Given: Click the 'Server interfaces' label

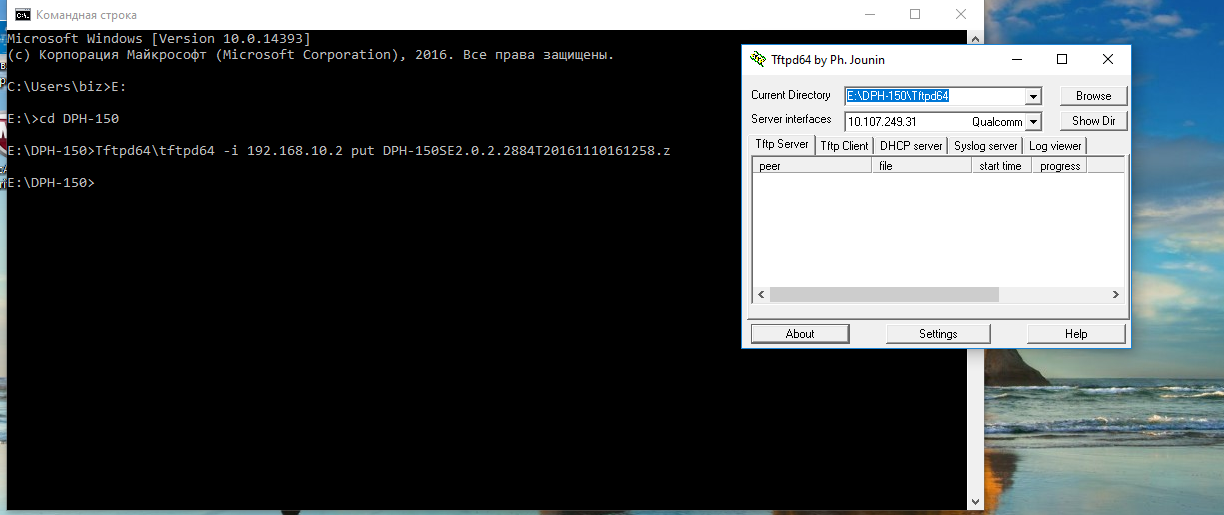Looking at the screenshot, I should pos(791,119).
